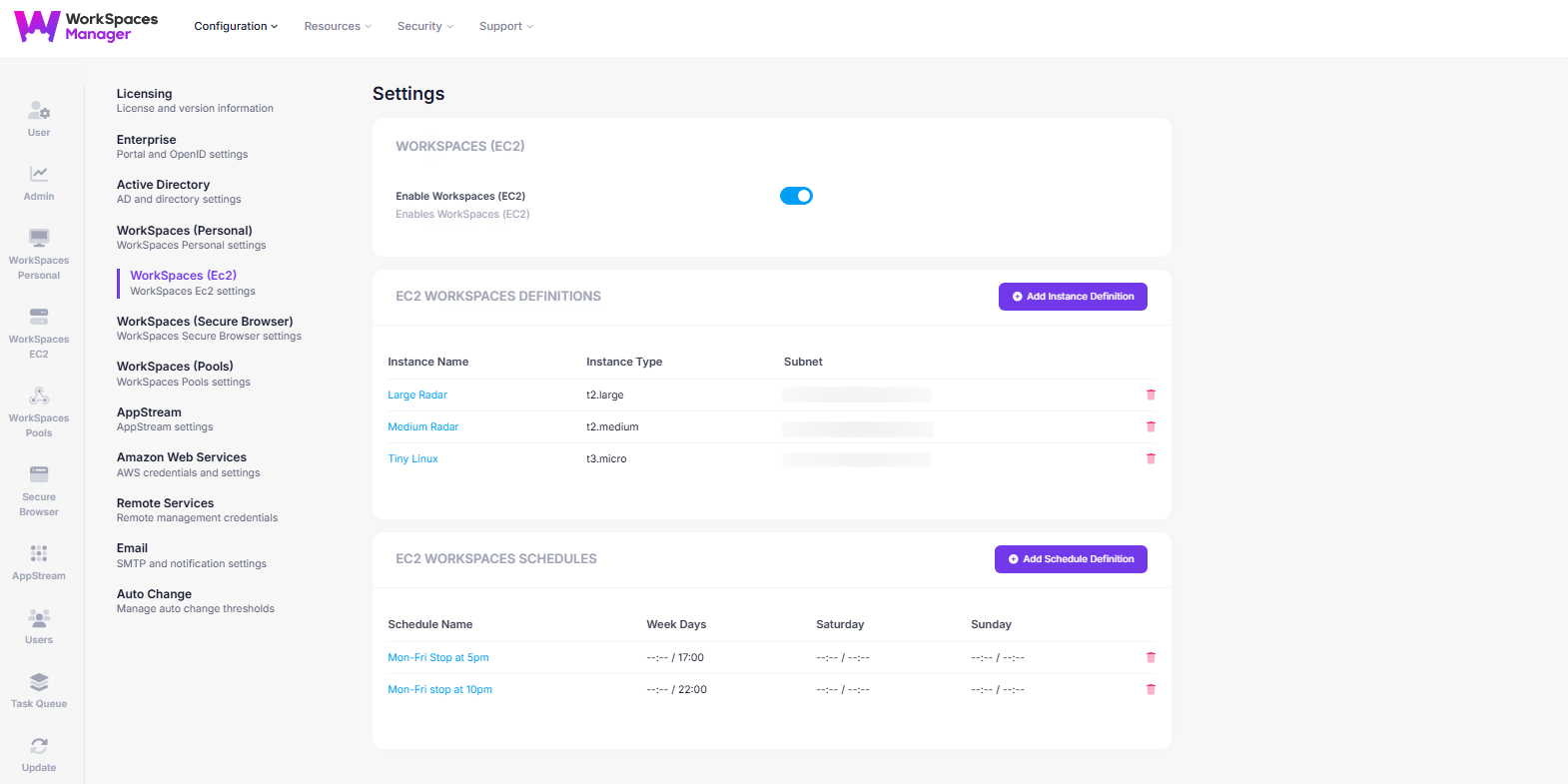Open the Medium Radar instance link
The width and height of the screenshot is (1568, 784).
[423, 426]
